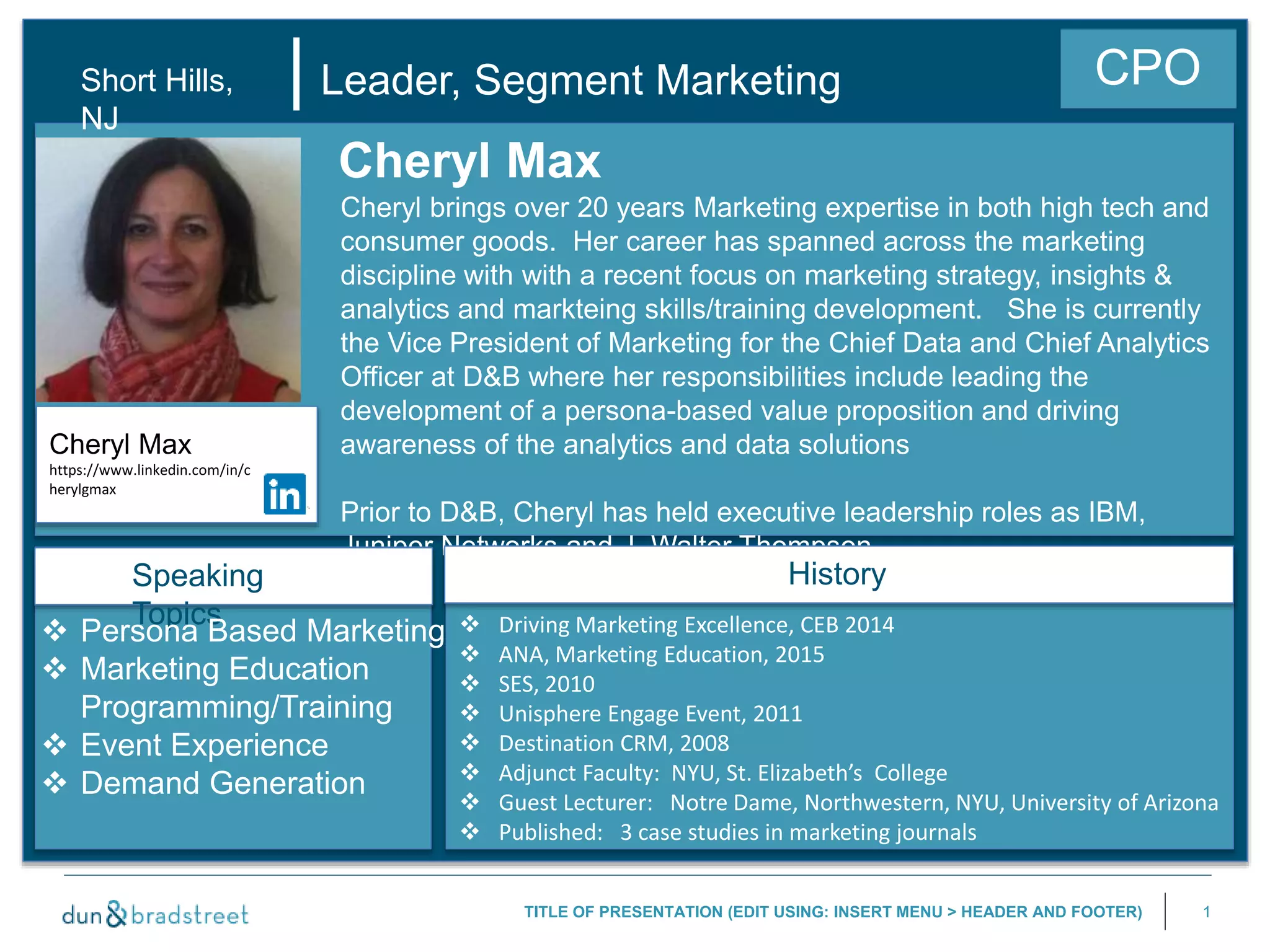Click the bullet before Published case studies
The image size is (1270, 952).
[470, 831]
